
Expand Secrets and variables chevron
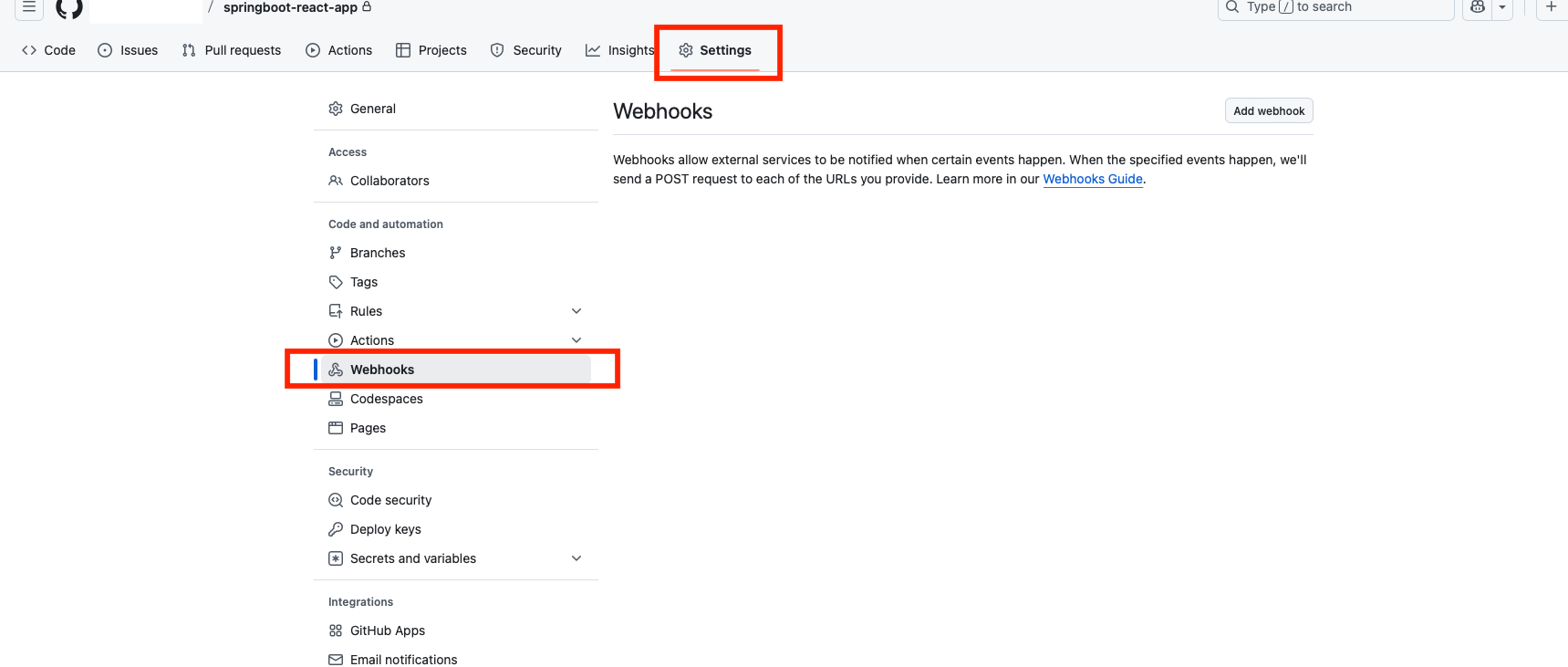tap(576, 558)
